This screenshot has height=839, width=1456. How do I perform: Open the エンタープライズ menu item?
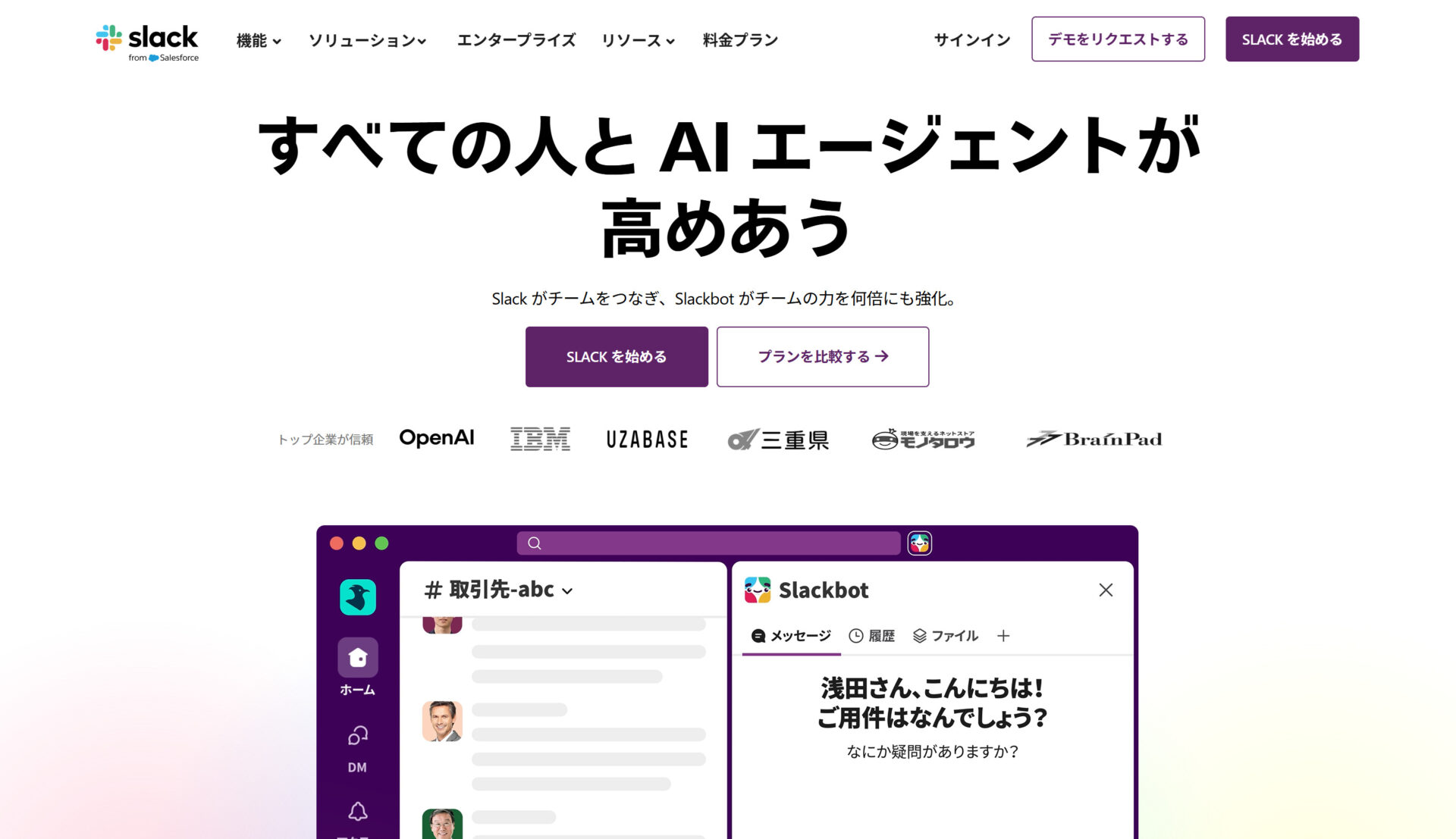pos(516,40)
